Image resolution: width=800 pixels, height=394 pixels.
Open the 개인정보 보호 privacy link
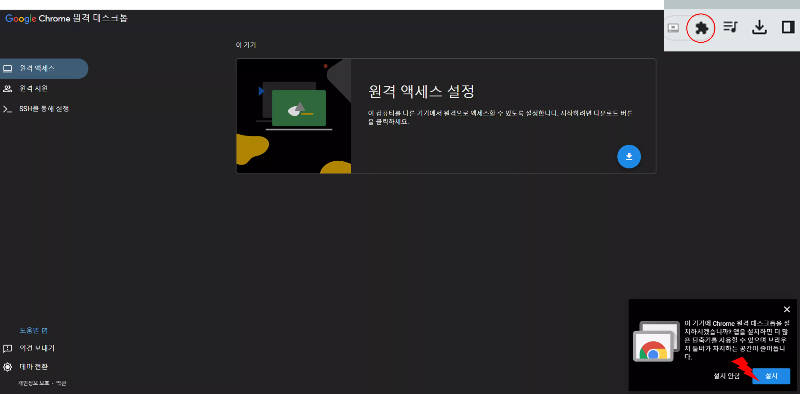point(33,383)
